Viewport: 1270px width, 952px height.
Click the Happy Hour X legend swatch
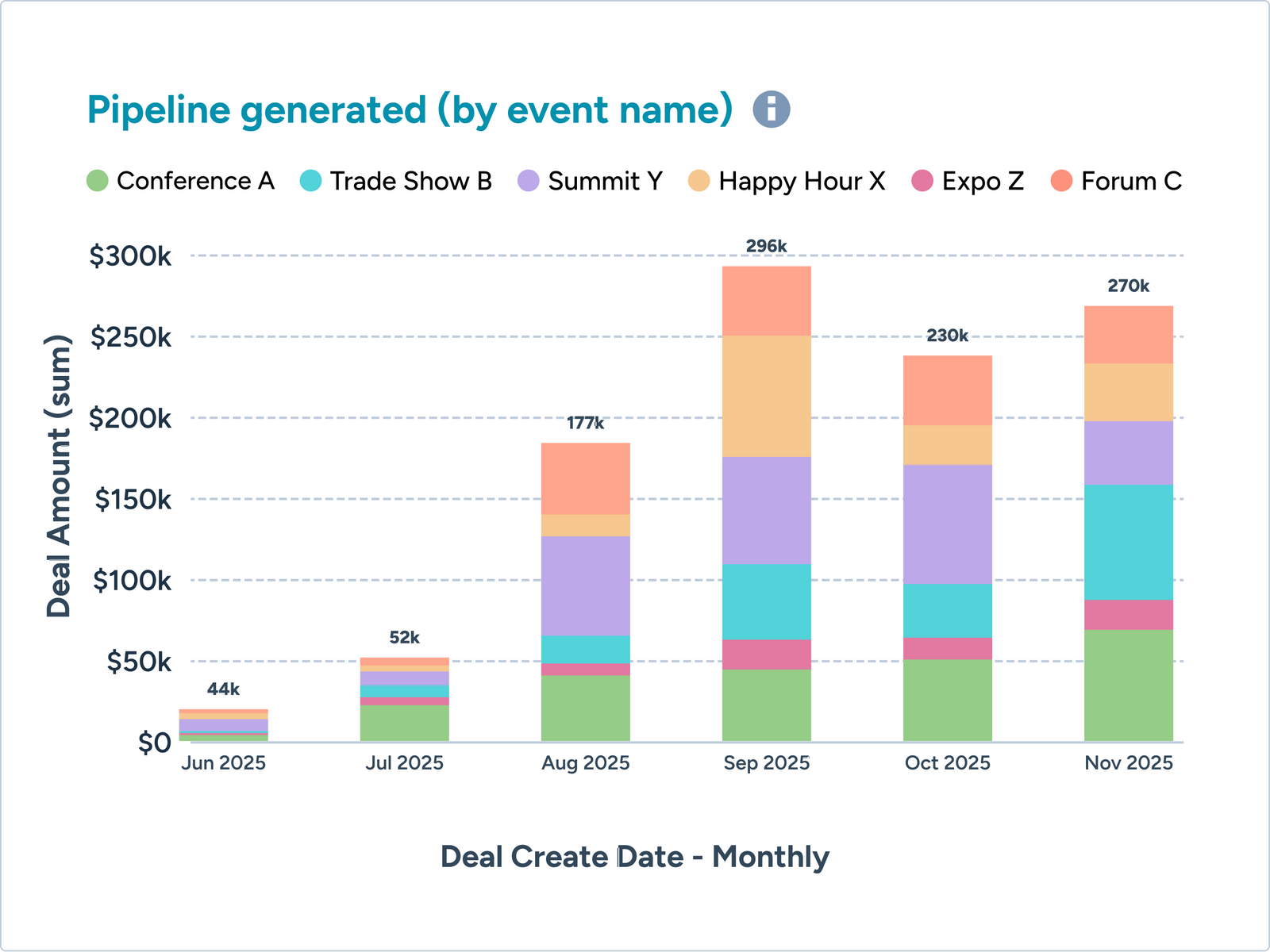[x=699, y=181]
